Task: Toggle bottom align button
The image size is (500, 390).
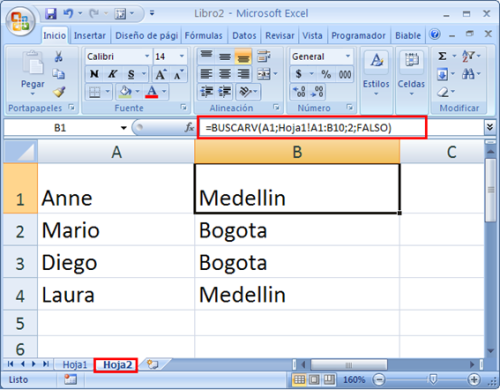Action: [243, 57]
